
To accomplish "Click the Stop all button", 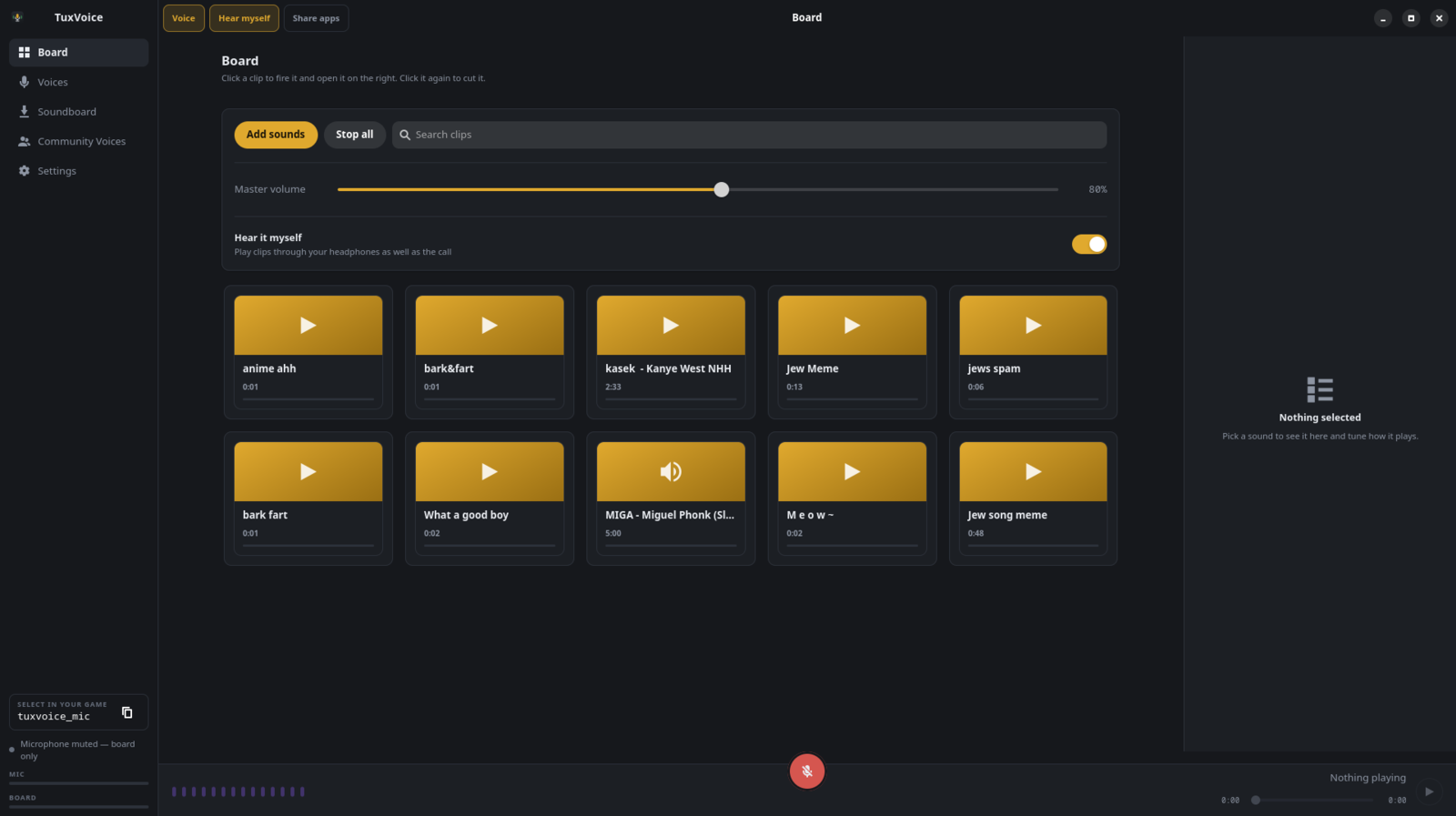I will tap(355, 135).
